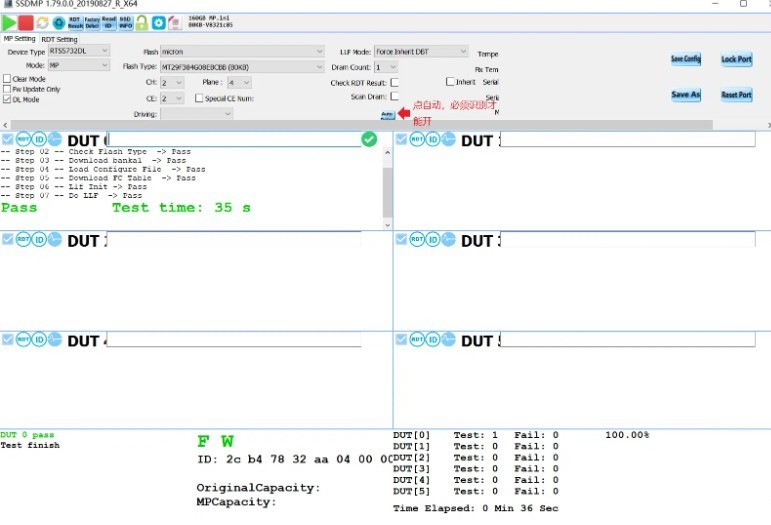
Task: Tick the Scan Dram checkbox
Action: pos(394,96)
